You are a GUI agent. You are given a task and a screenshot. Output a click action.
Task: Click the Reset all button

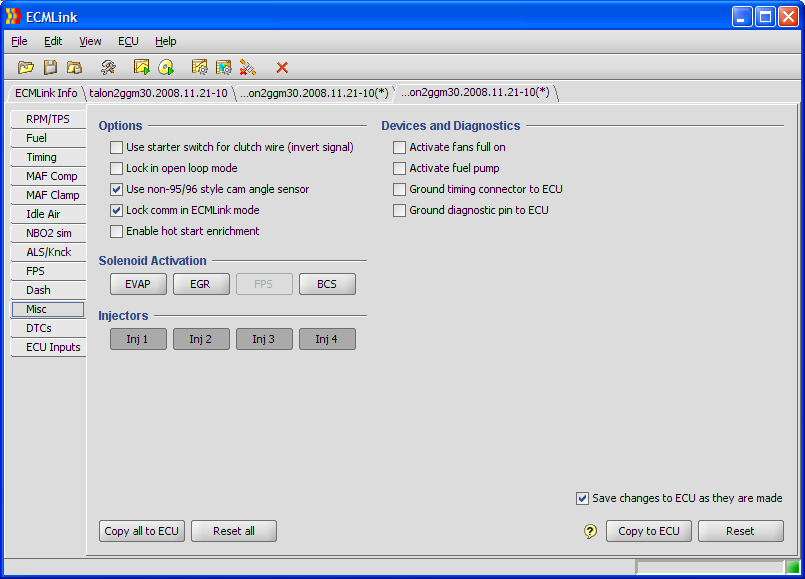pos(233,531)
